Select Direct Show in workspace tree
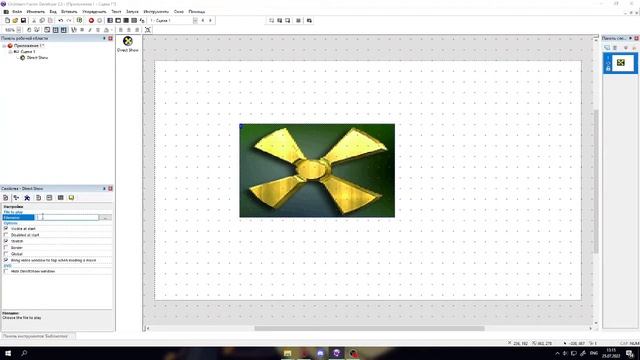Viewport: 640px width, 360px height. click(37, 58)
